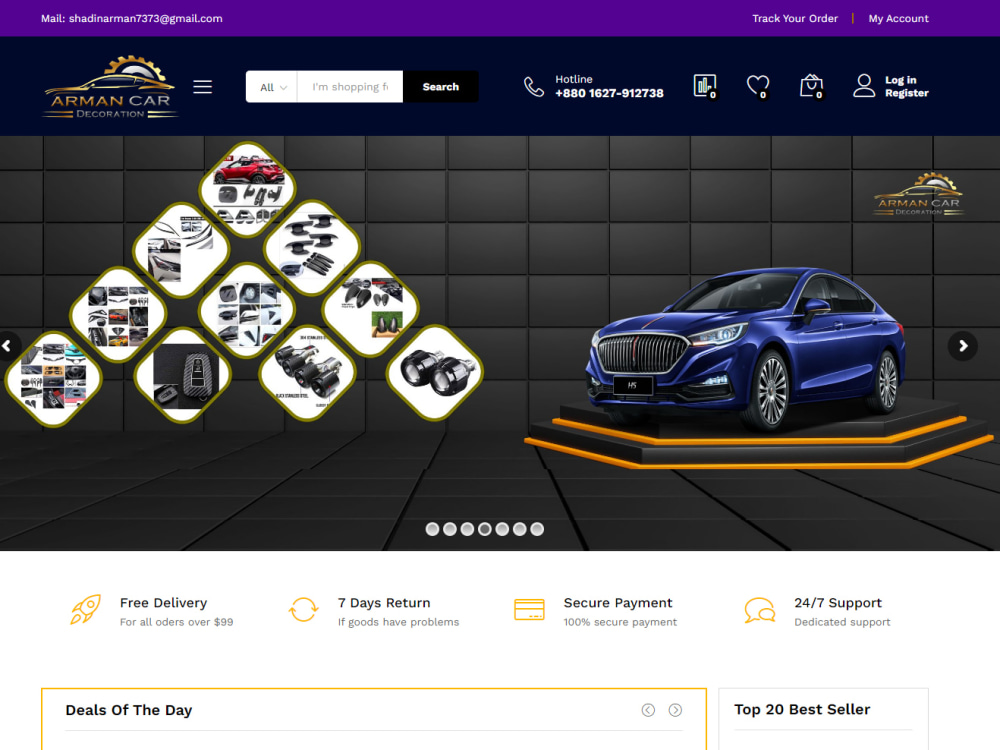Click previous arrow in Deals Of The Day
1000x750 pixels.
pos(648,710)
